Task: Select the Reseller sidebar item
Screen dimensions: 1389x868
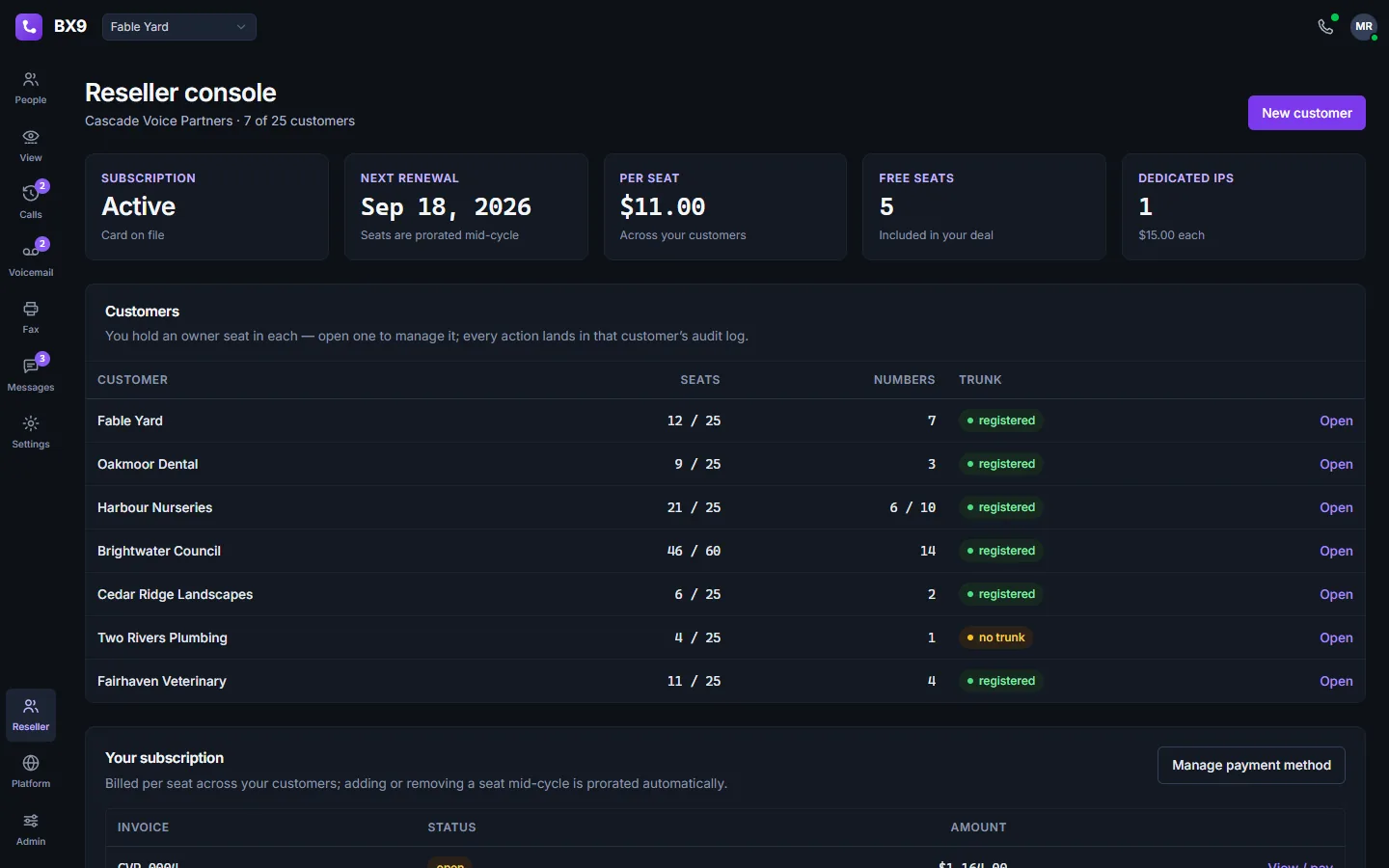Action: [31, 715]
